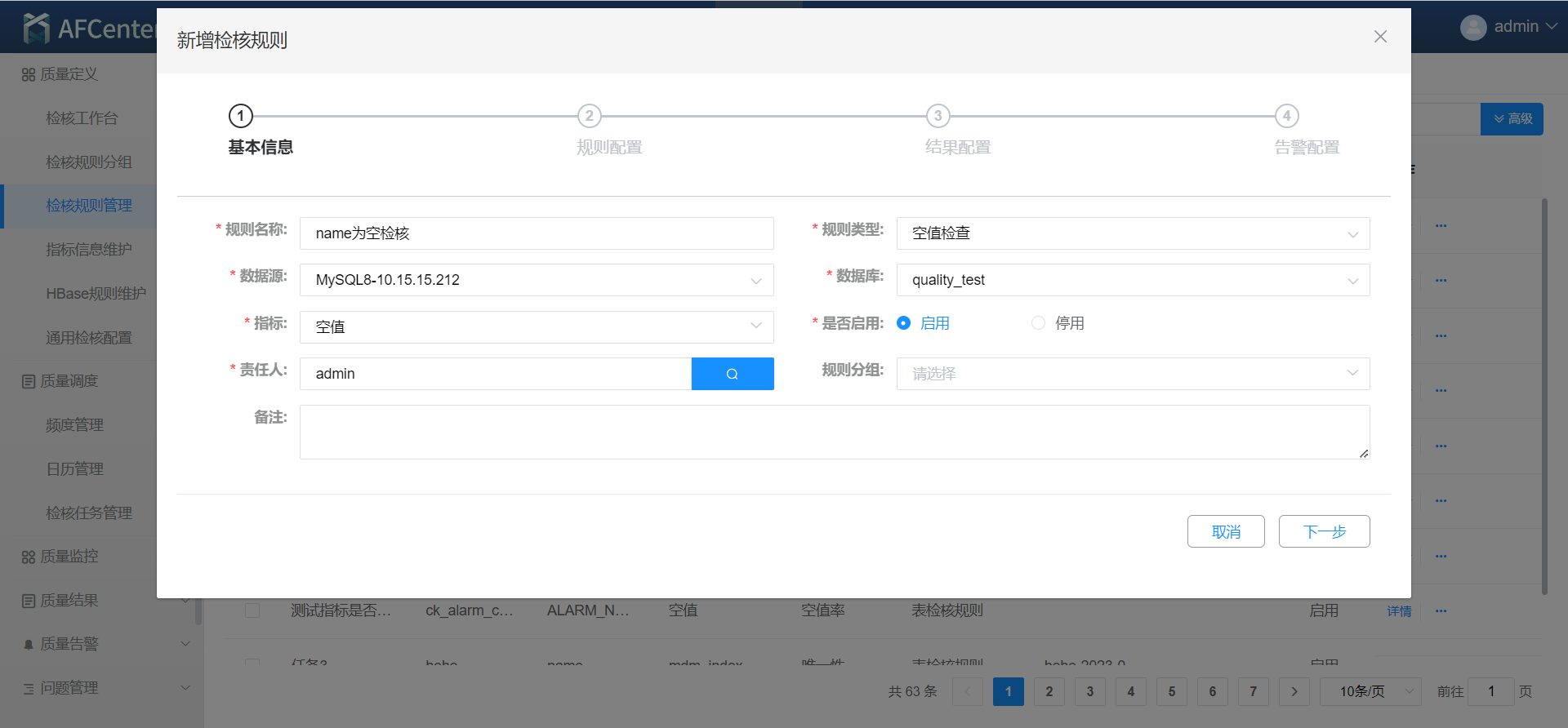Image resolution: width=1568 pixels, height=728 pixels.
Task: Open the 数据库 quality_test dropdown
Action: (x=1132, y=280)
